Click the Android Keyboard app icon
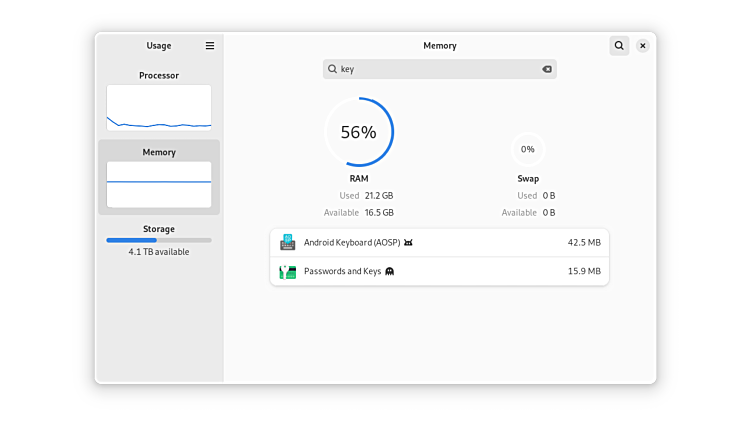This screenshot has width=752, height=423. tap(288, 243)
